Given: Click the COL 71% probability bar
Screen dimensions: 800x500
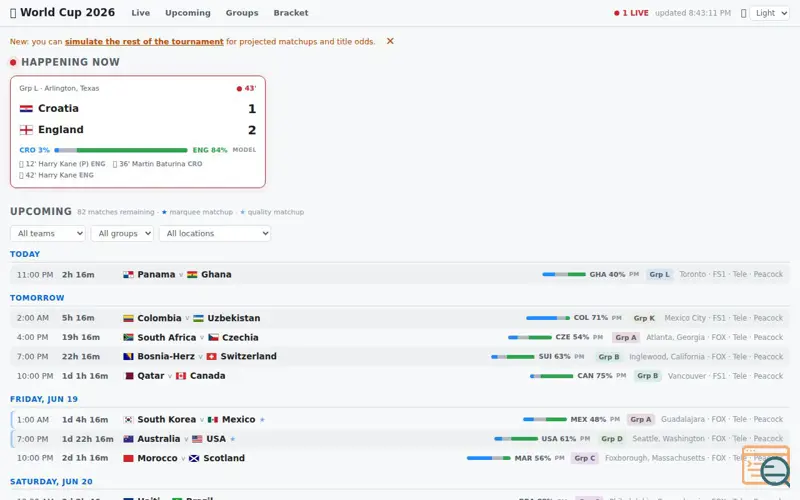Looking at the screenshot, I should point(548,318).
